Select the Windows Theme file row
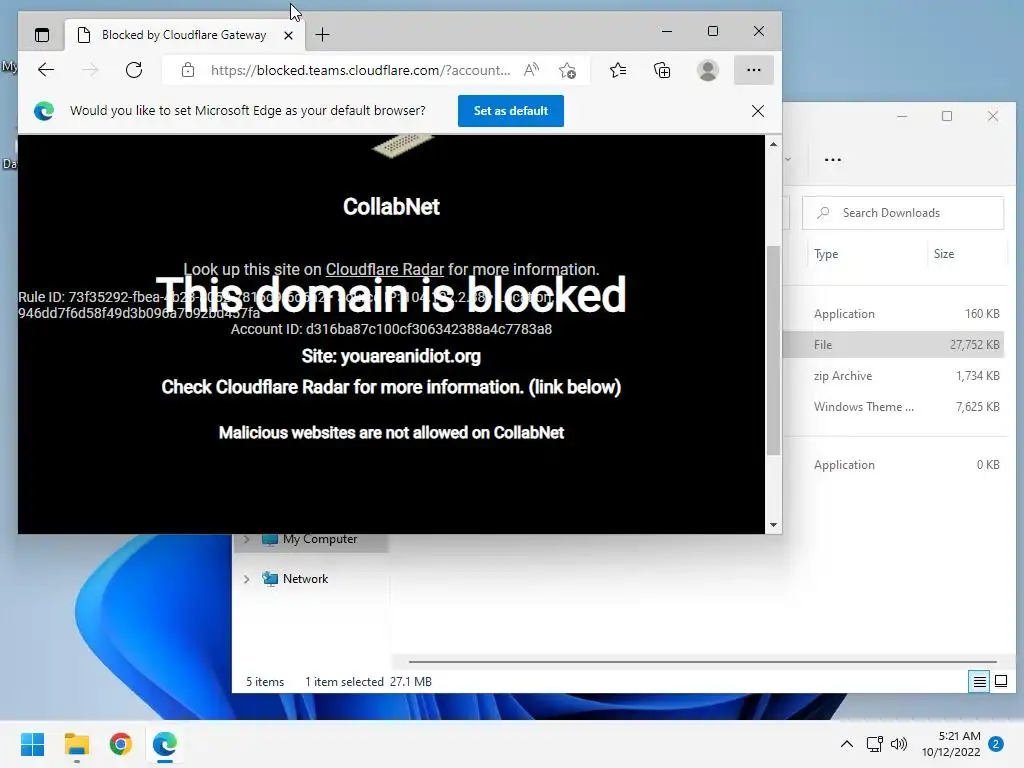This screenshot has height=768, width=1024. [x=895, y=407]
